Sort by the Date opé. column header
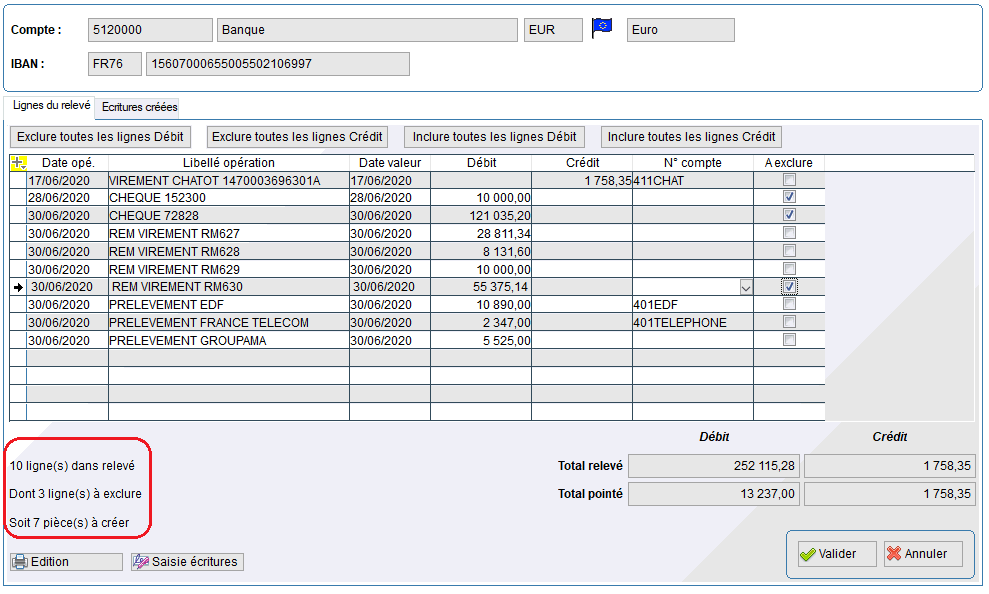The image size is (989, 594). coord(68,163)
